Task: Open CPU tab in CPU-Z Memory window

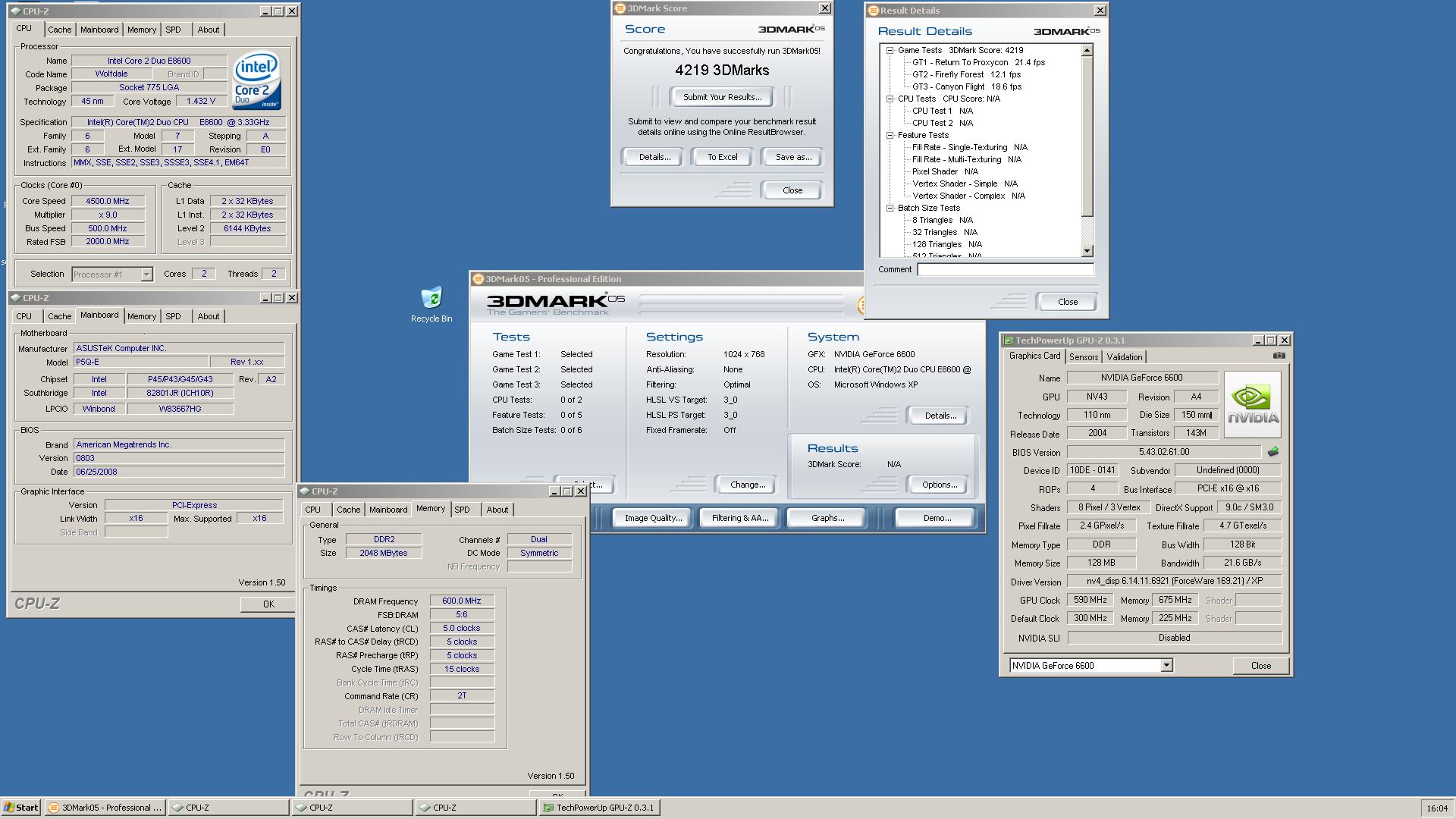Action: coord(312,510)
